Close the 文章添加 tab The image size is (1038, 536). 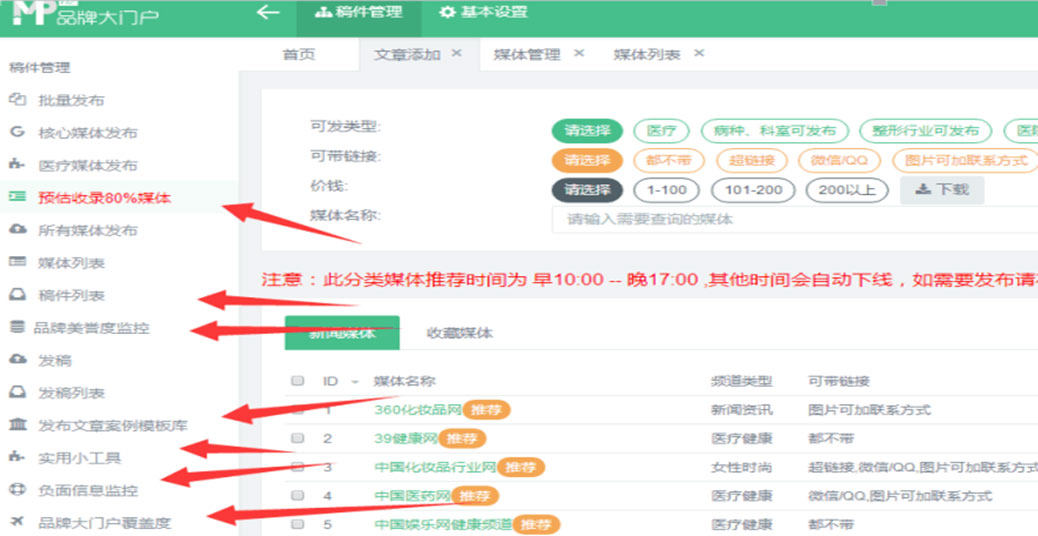point(457,53)
